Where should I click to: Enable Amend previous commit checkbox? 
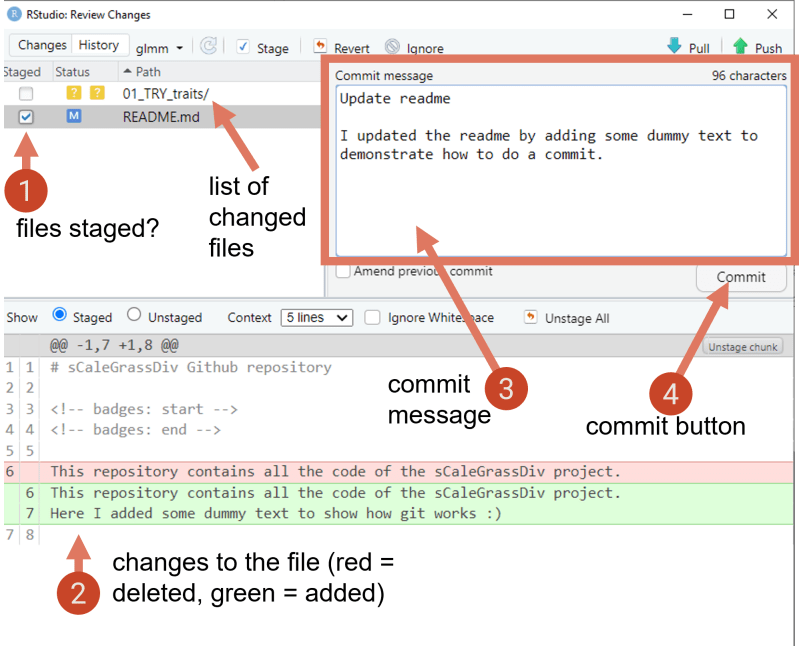(343, 271)
